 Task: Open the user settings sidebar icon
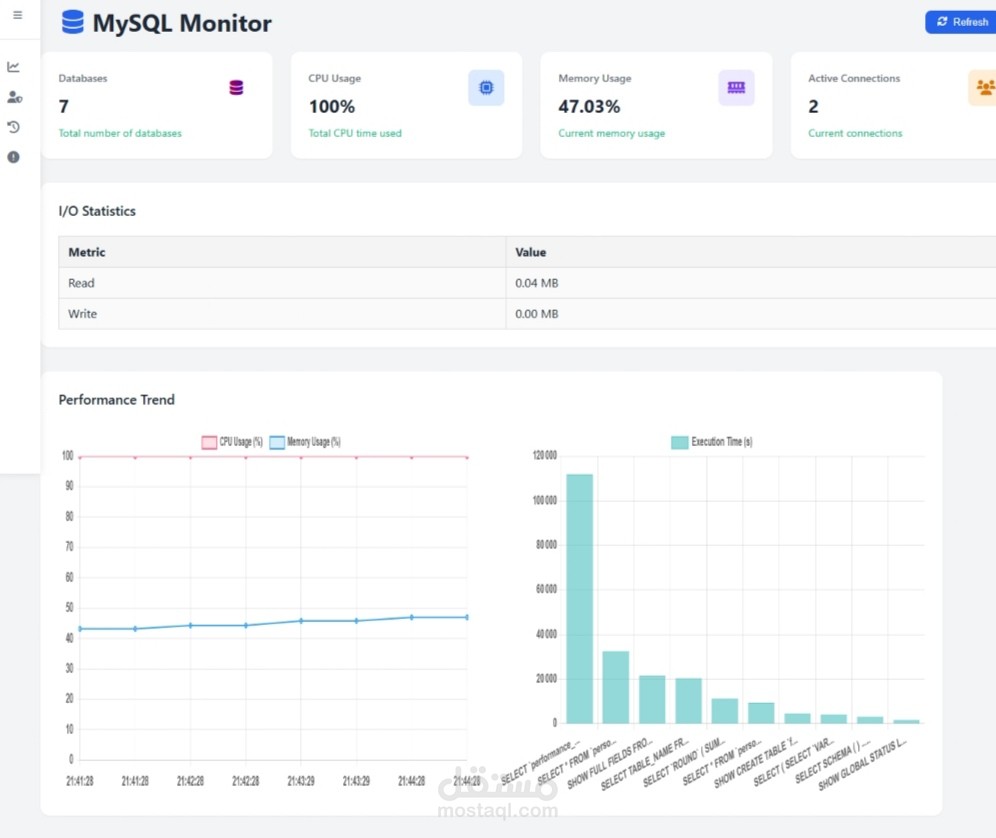pos(14,97)
